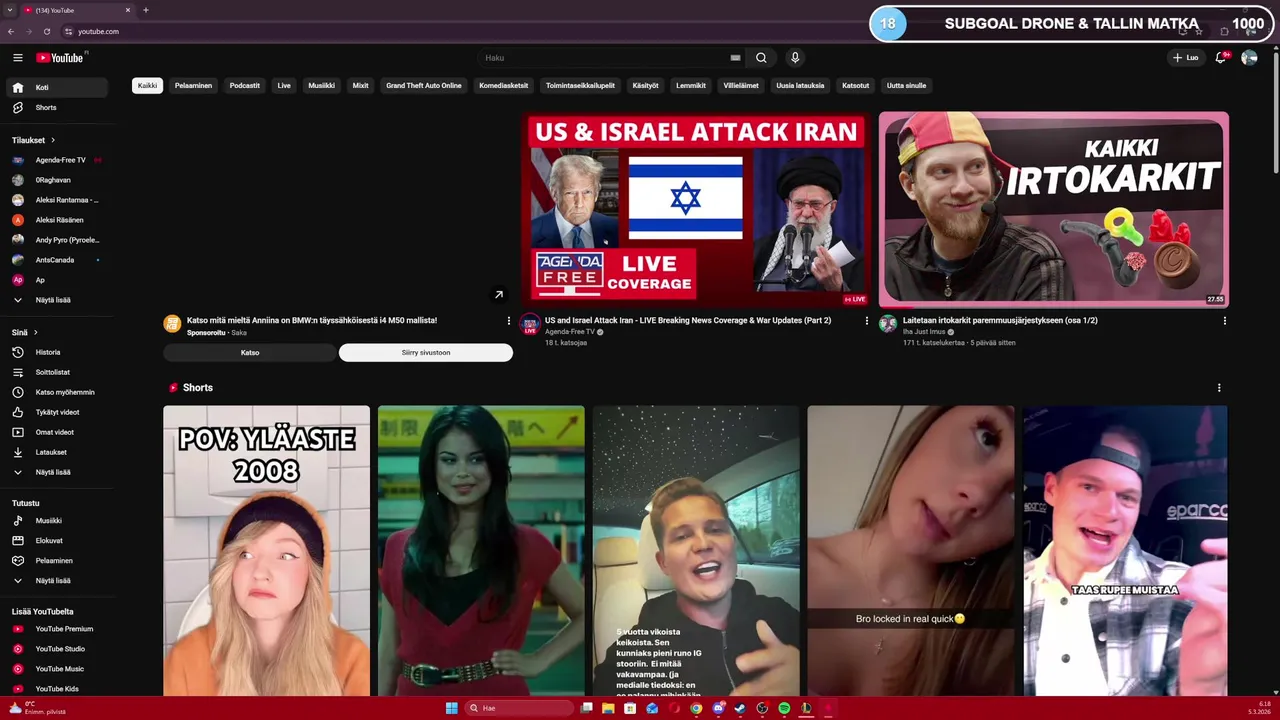
Task: Open Soittolistat playlists
Action: tap(55, 372)
